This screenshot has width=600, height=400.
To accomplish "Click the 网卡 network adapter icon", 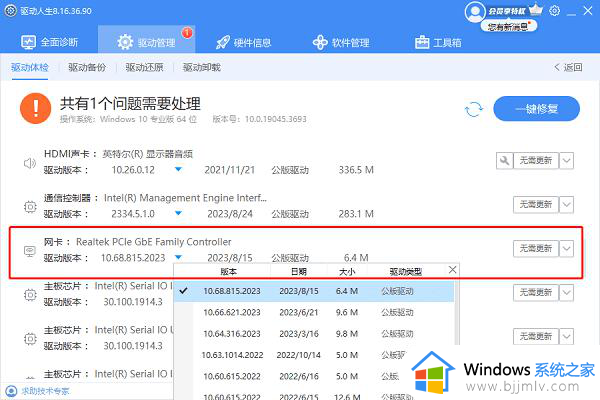I will point(30,251).
